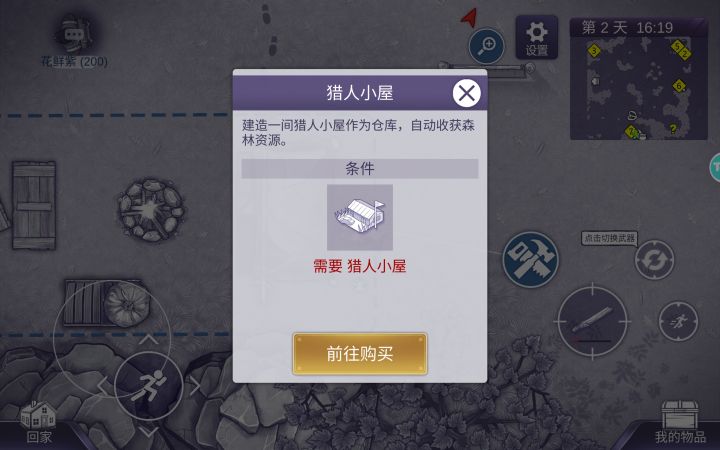
Task: Tap the sprint running icon on right
Action: point(678,321)
